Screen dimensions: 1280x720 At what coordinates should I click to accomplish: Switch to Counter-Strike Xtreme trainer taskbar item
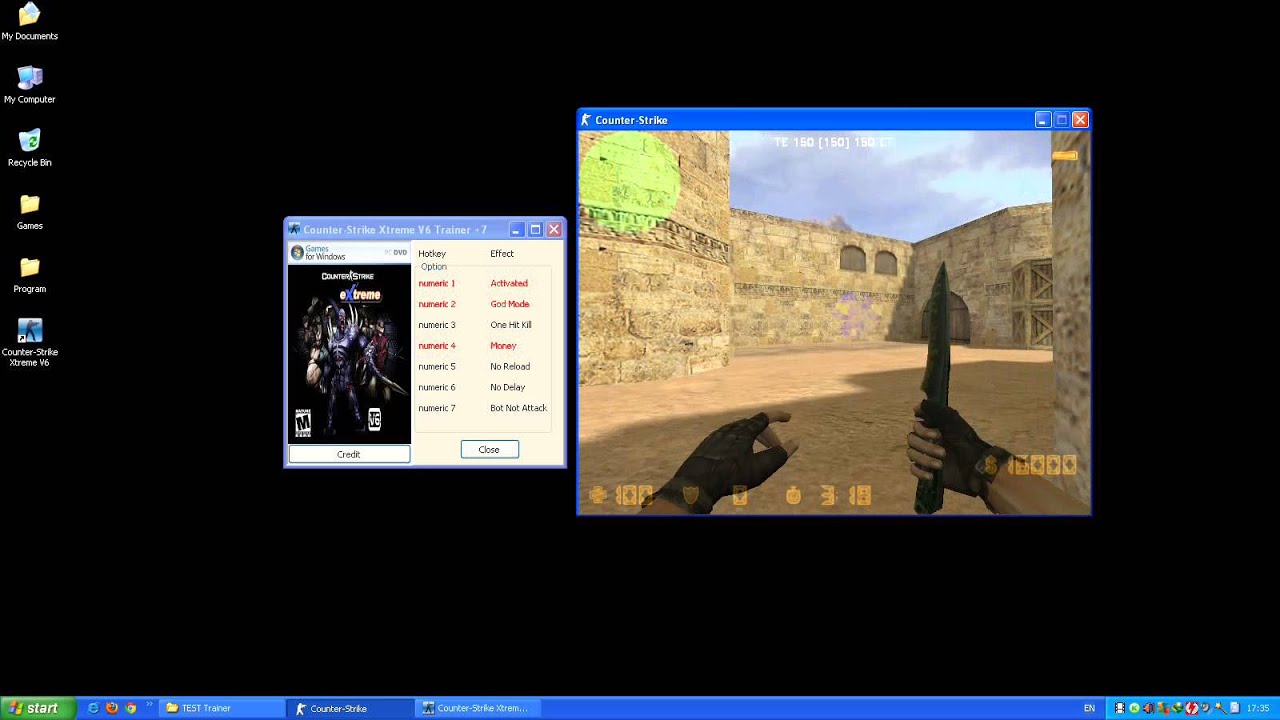478,708
